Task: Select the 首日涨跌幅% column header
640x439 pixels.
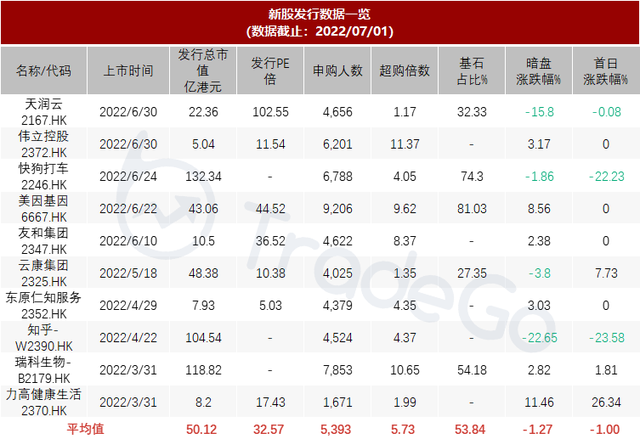Action: (606, 71)
